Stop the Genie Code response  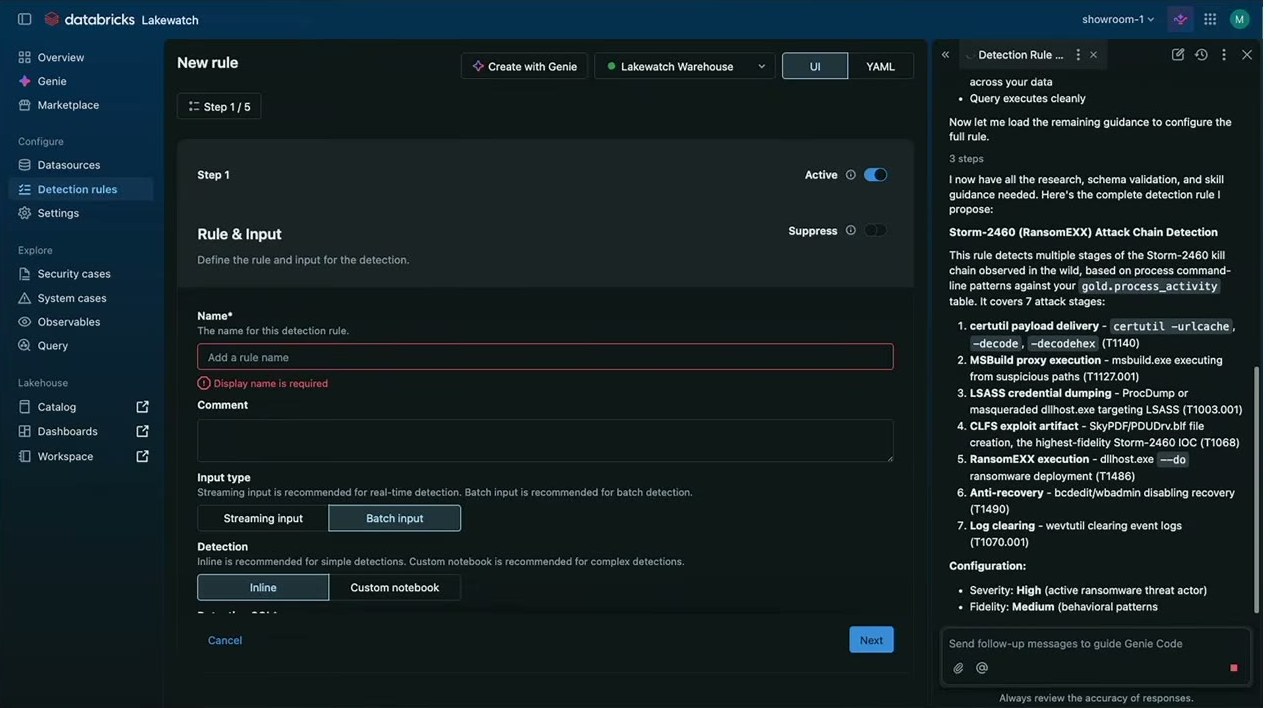1233,668
